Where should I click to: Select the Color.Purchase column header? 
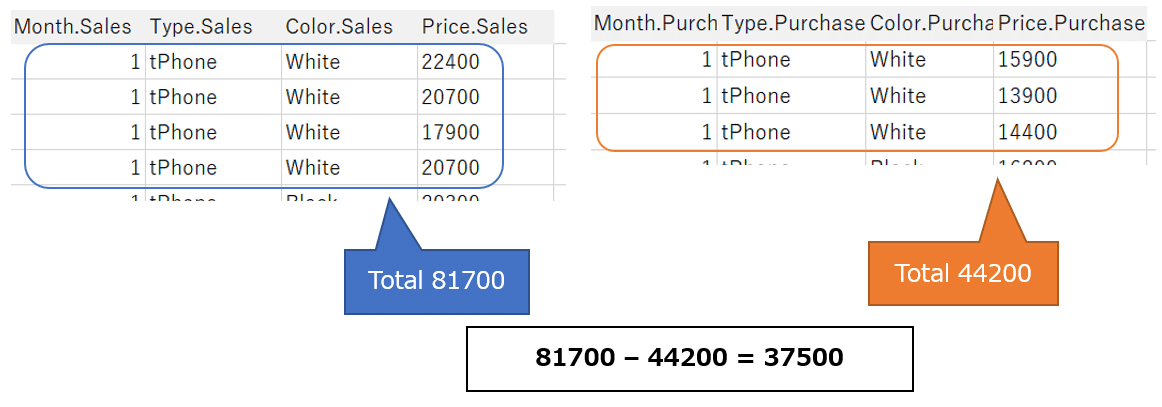(x=929, y=23)
